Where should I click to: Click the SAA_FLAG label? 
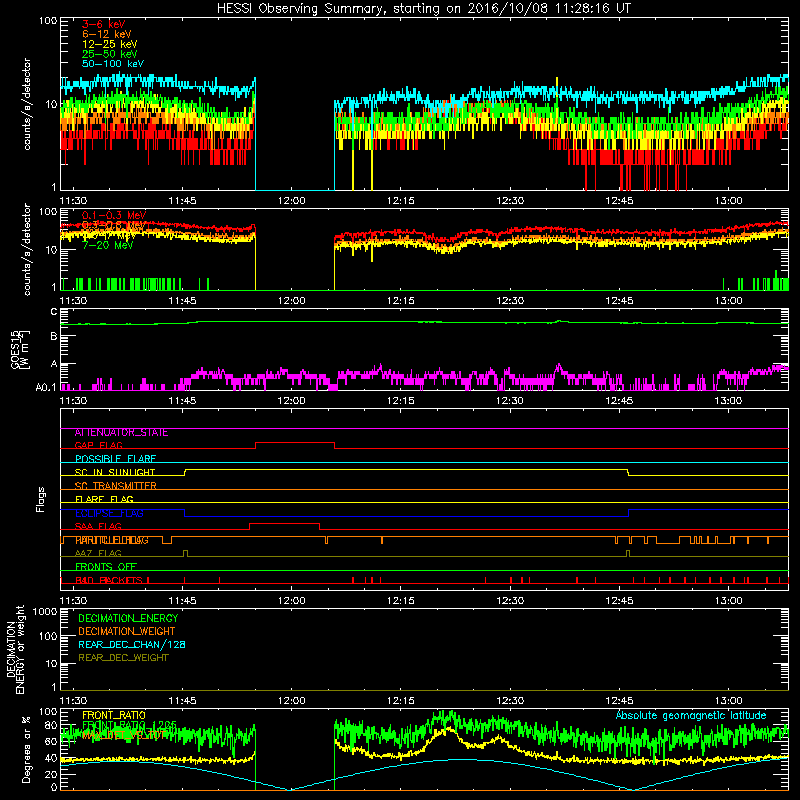pyautogui.click(x=98, y=527)
